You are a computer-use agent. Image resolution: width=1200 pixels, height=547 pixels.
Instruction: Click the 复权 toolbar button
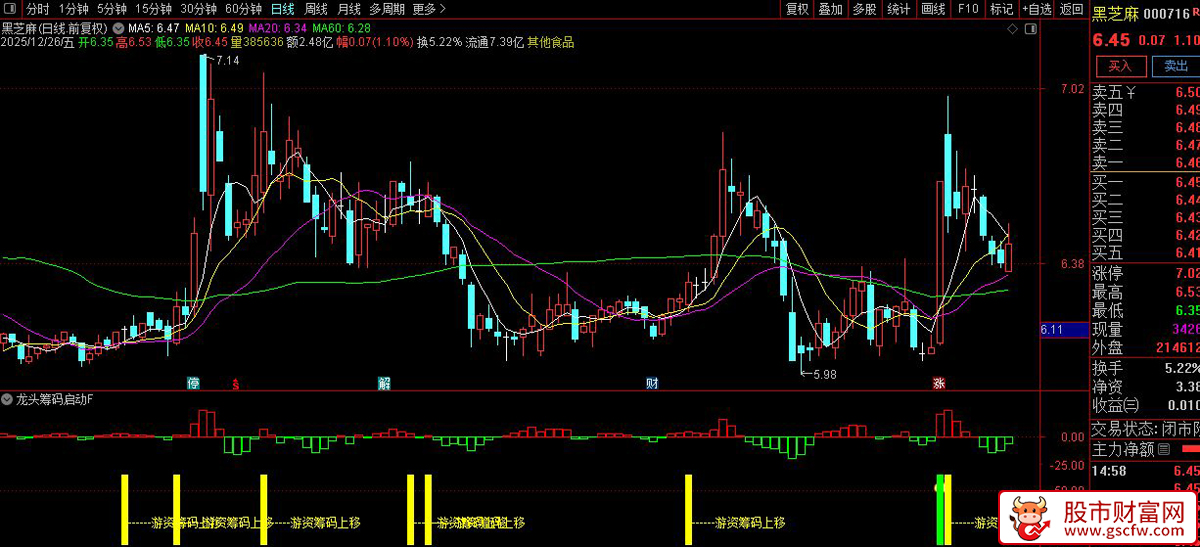coord(798,9)
